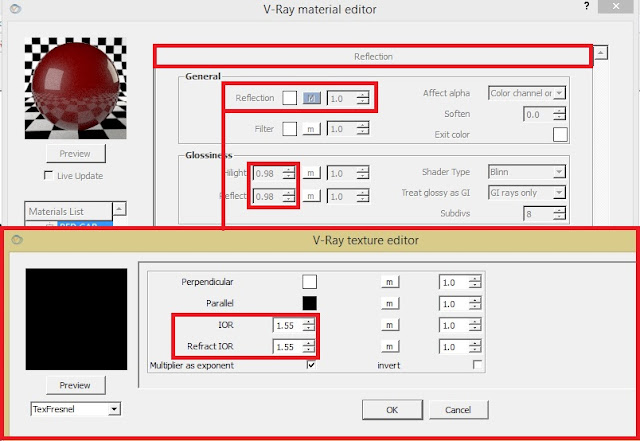Pick the Reflection color swatch
640x441 pixels.
289,98
